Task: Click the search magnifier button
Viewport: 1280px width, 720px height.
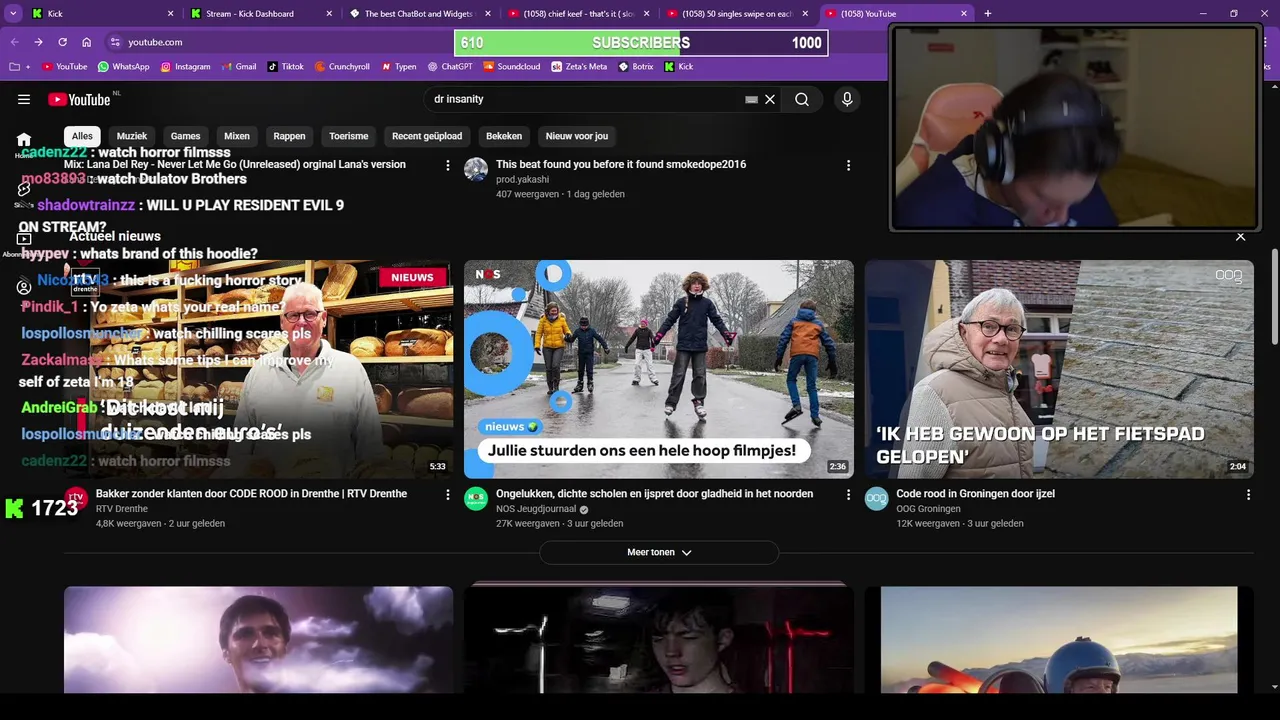Action: pyautogui.click(x=802, y=99)
